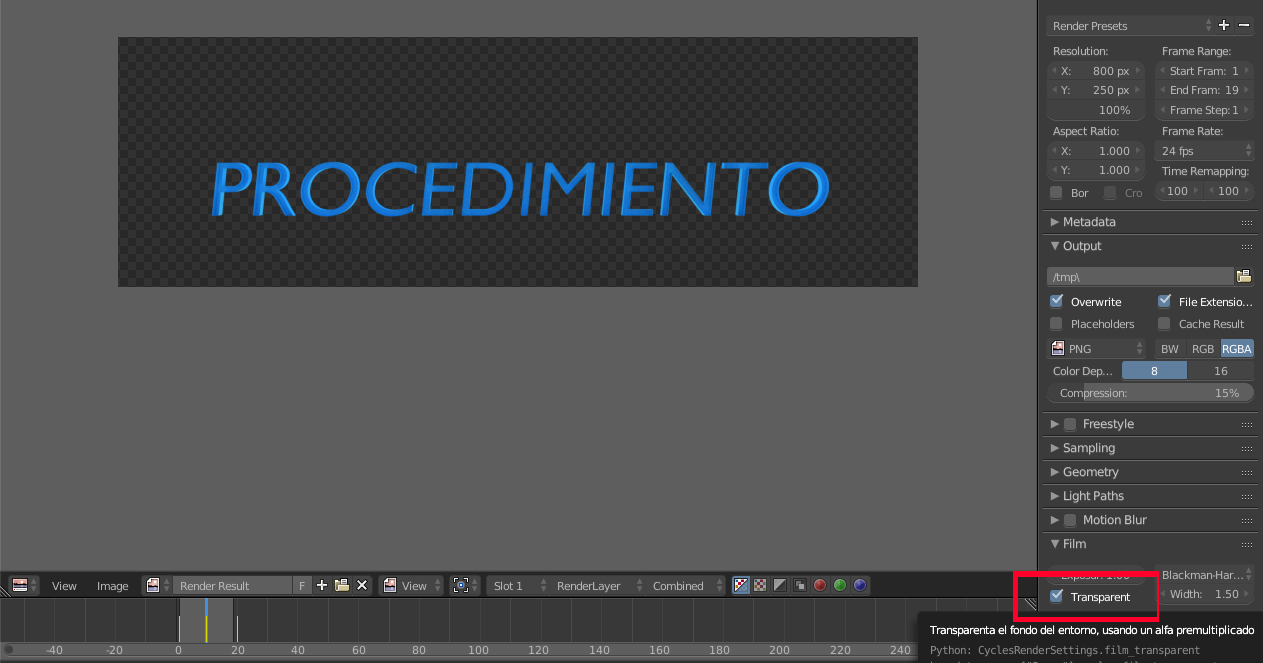Click the alpha-only channel icon
This screenshot has width=1263, height=663.
pyautogui.click(x=779, y=585)
